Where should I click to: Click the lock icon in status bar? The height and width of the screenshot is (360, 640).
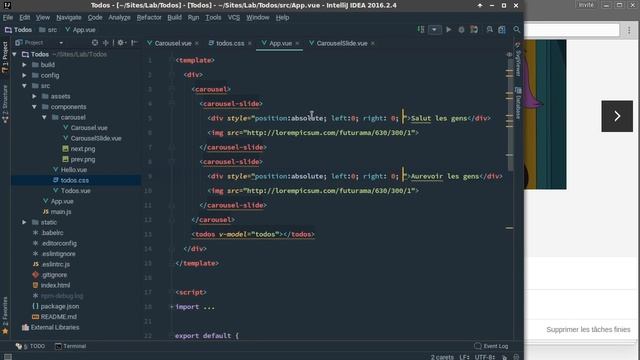[x=504, y=357]
